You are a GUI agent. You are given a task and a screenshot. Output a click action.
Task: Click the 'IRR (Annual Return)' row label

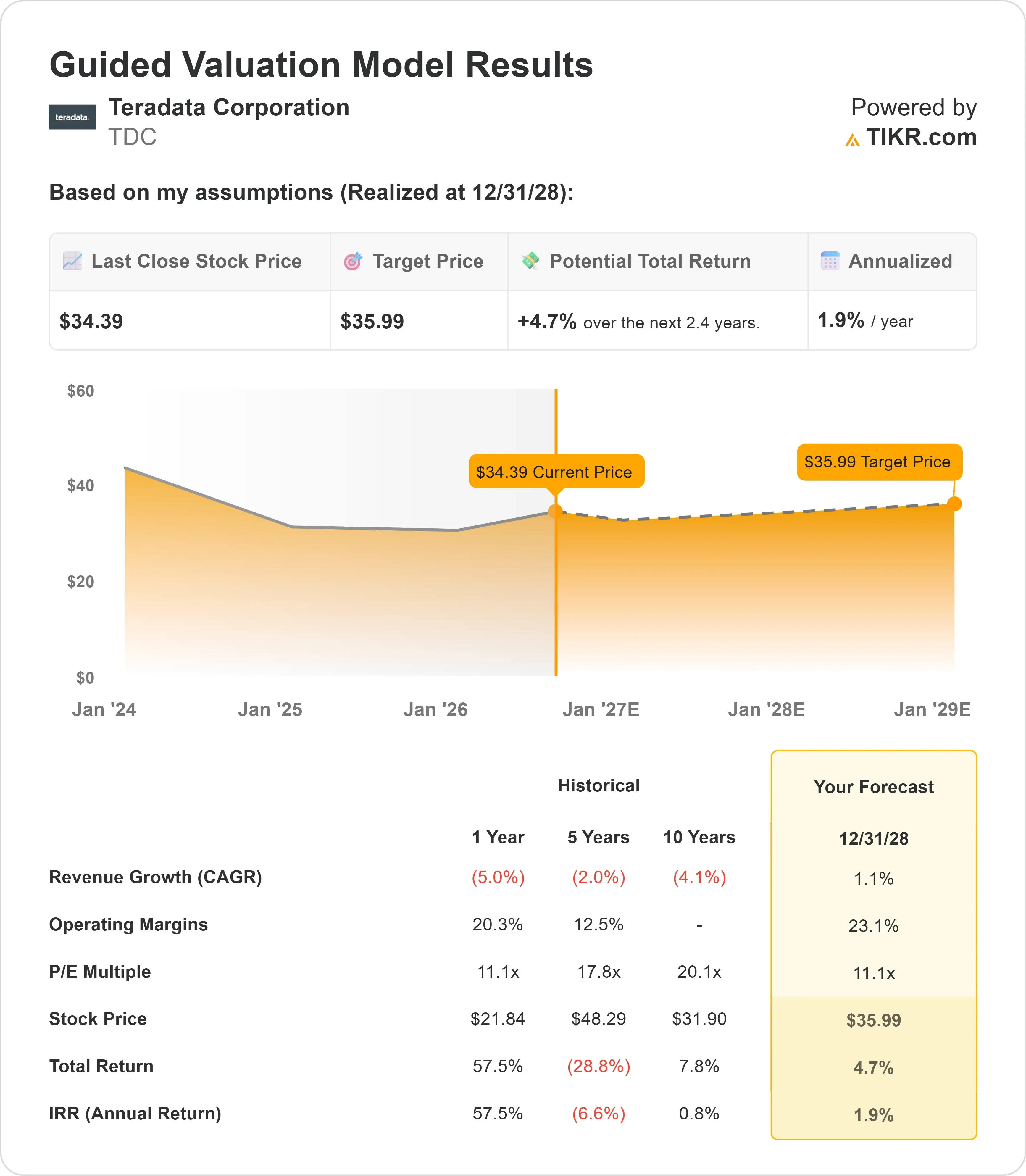click(135, 1114)
